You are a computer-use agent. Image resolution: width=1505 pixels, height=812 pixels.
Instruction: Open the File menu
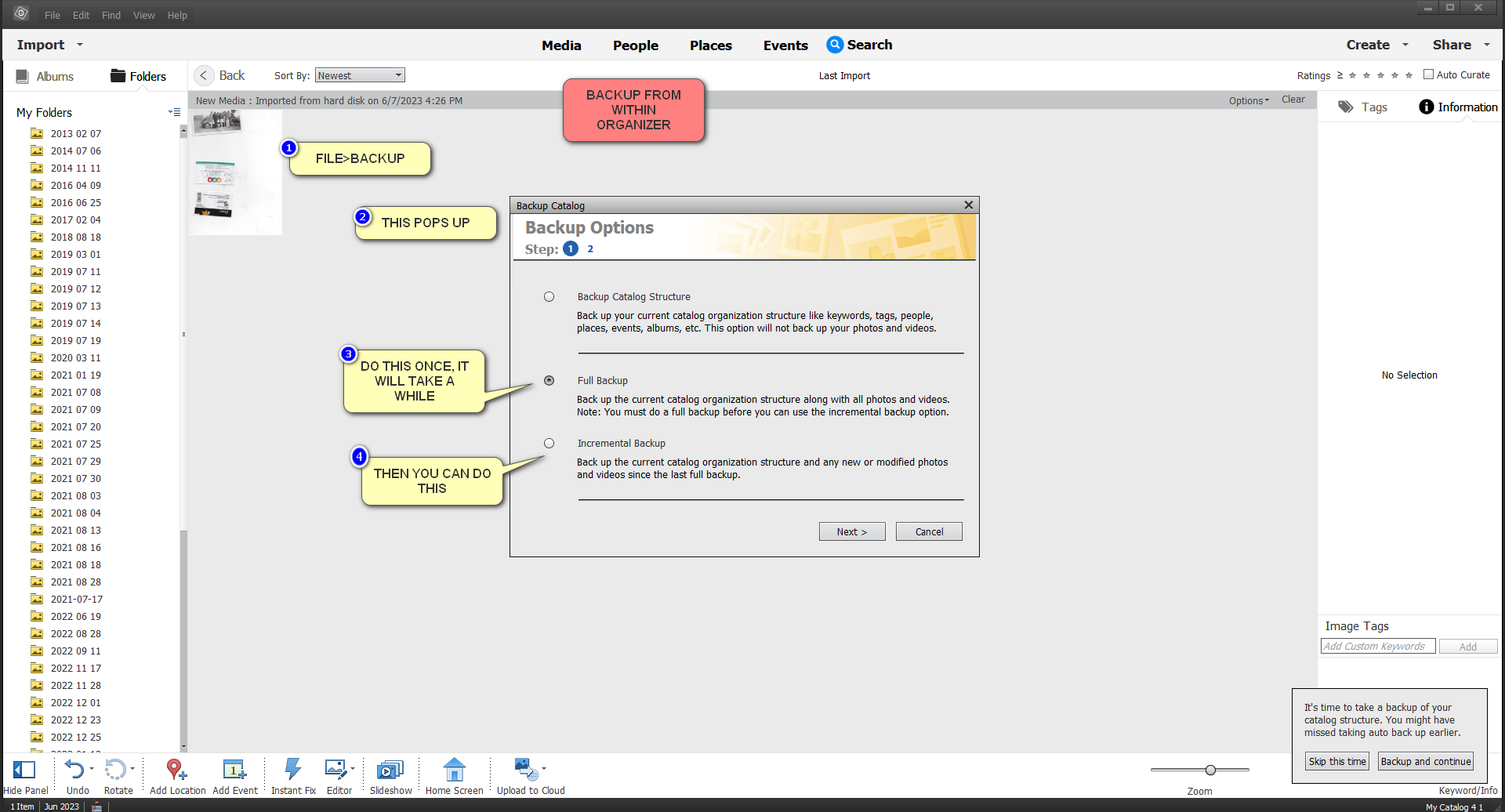pyautogui.click(x=52, y=15)
